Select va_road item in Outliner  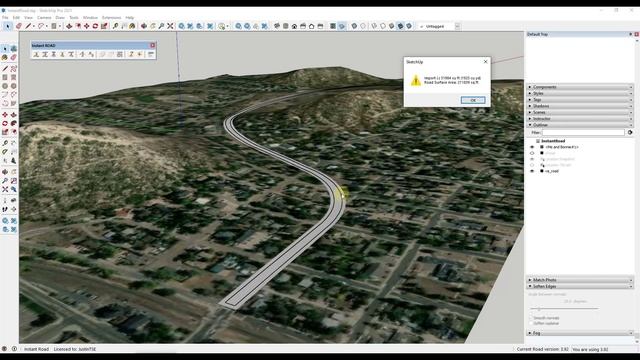[x=552, y=171]
